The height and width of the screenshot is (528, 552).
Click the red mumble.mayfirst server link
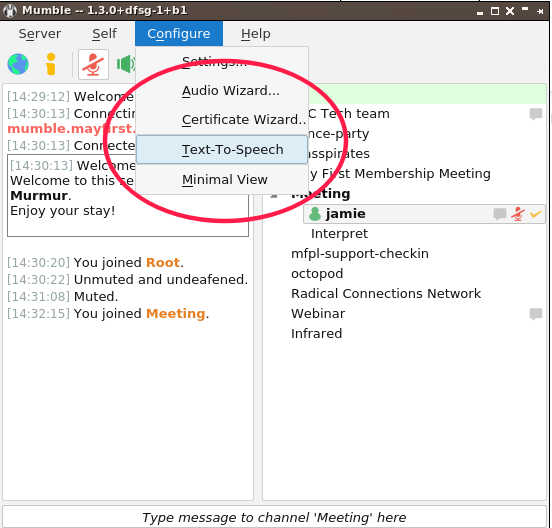[x=71, y=129]
